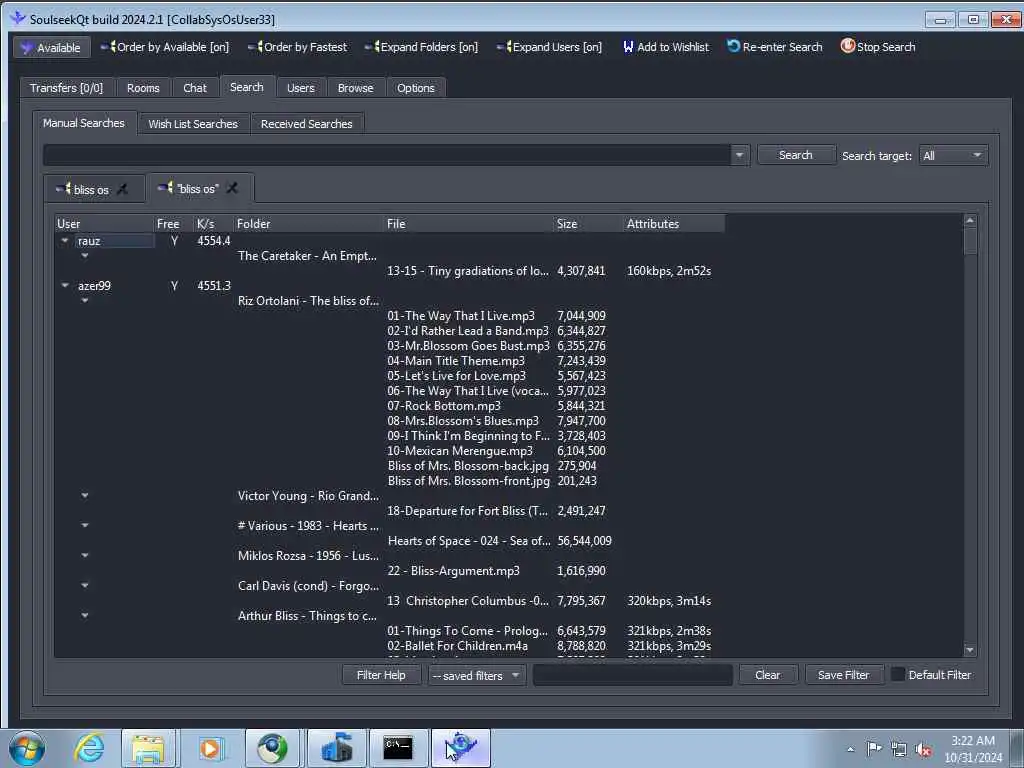Click Stop Search

click(x=878, y=47)
